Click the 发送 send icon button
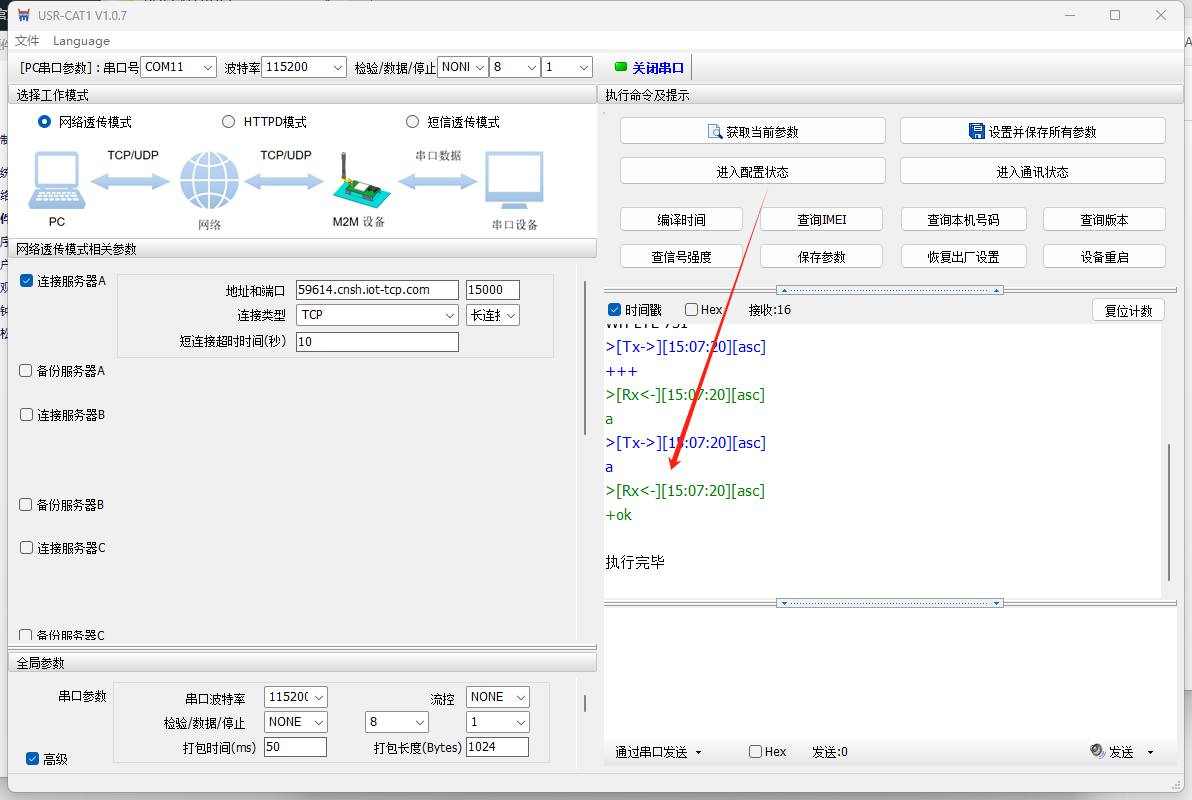Viewport: 1192px width, 800px height. (x=1097, y=751)
